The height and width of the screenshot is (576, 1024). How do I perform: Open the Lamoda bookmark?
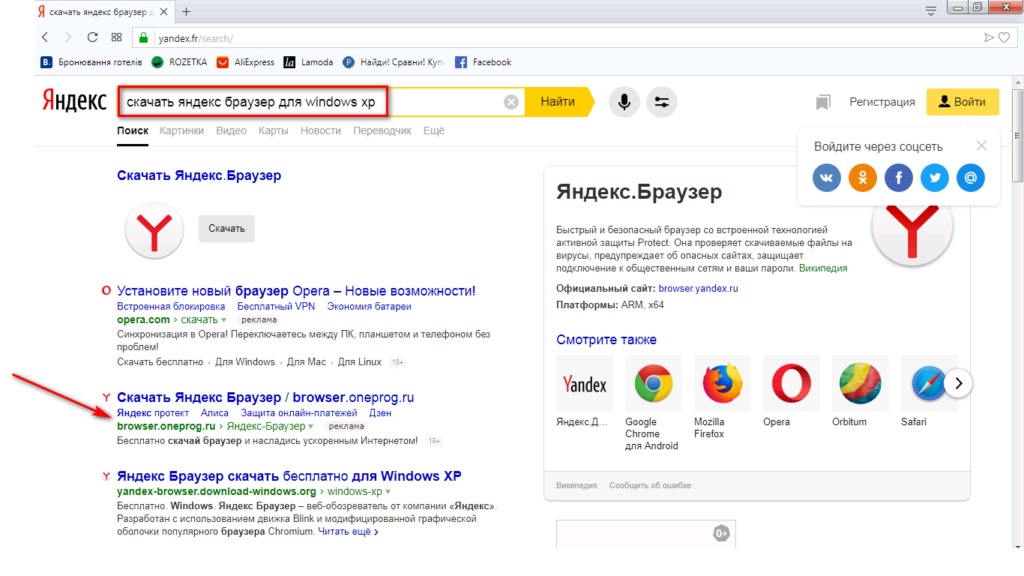[308, 62]
